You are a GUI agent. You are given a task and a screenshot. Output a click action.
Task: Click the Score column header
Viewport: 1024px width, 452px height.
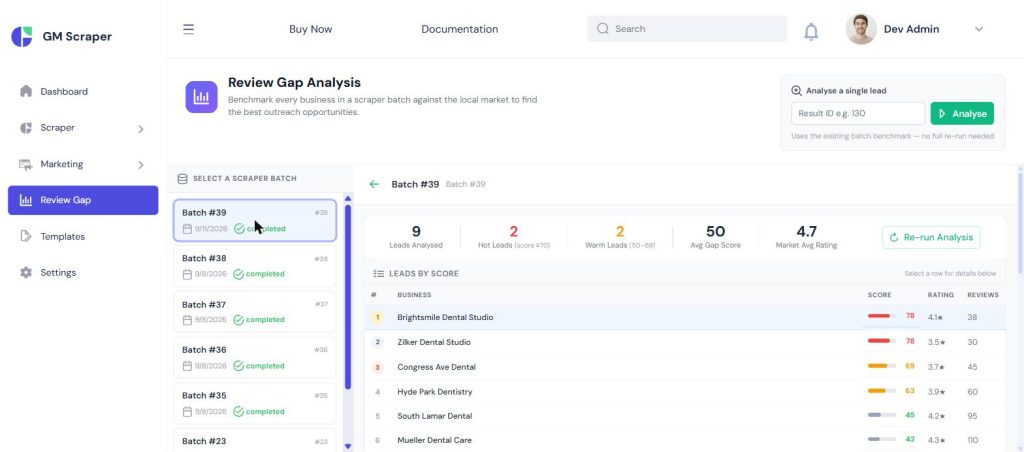coord(879,295)
